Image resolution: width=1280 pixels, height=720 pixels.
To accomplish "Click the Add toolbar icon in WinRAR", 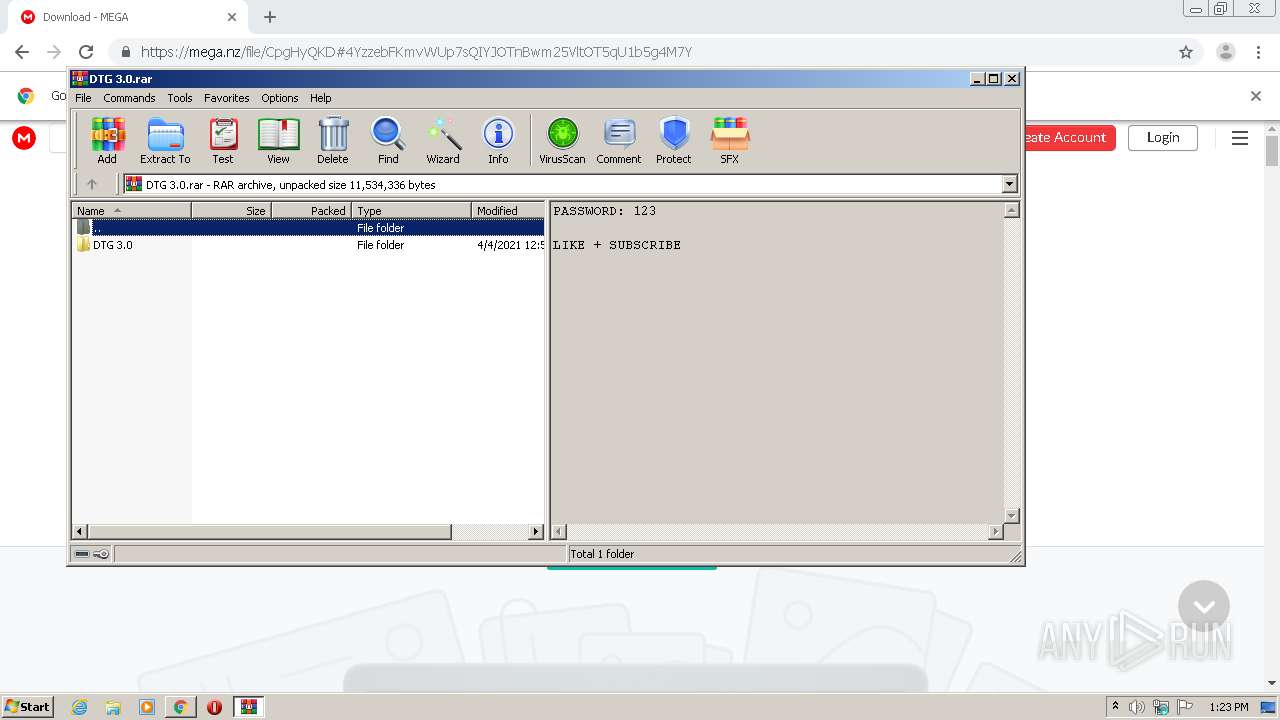I will (107, 141).
